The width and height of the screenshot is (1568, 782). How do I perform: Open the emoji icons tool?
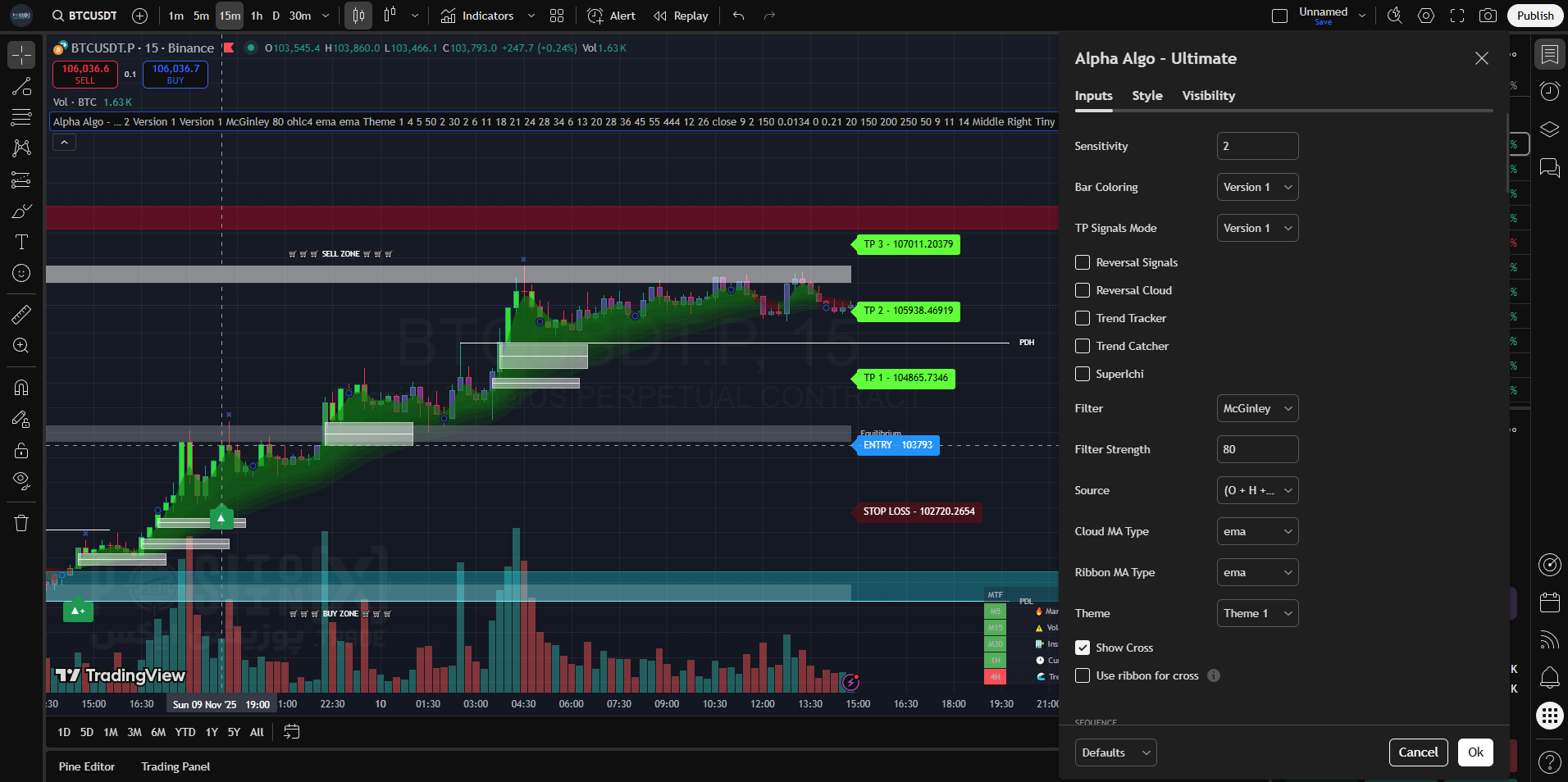click(21, 273)
